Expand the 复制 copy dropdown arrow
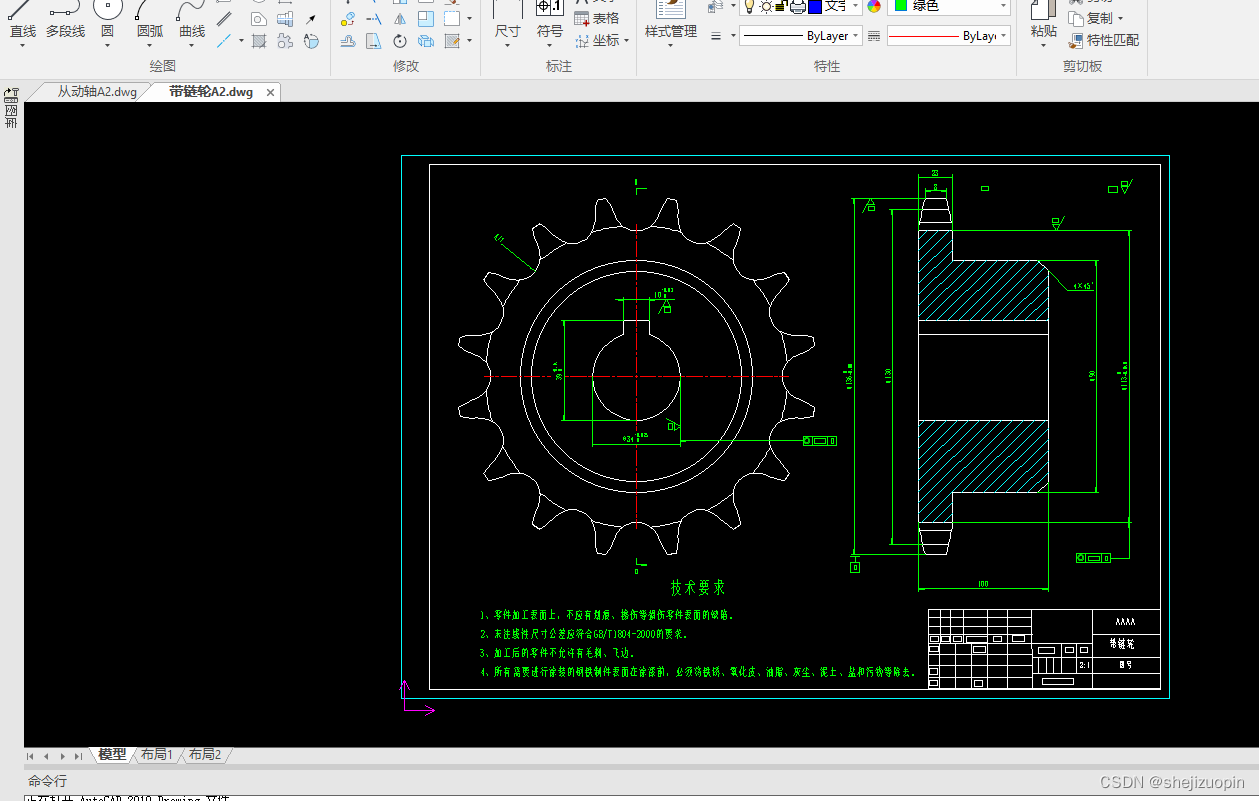Screen dimensions: 1259x801 [x=1120, y=18]
